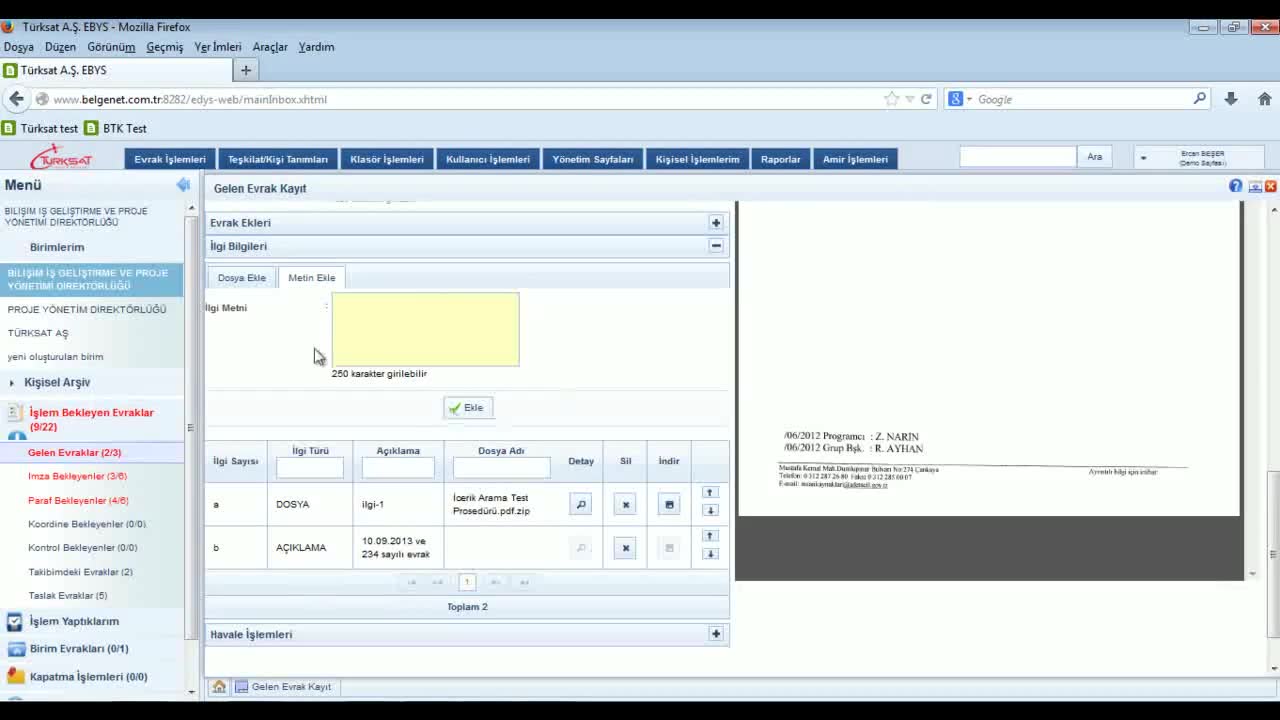1280x720 pixels.
Task: Collapse the left Menü panel arrow
Action: click(x=183, y=185)
